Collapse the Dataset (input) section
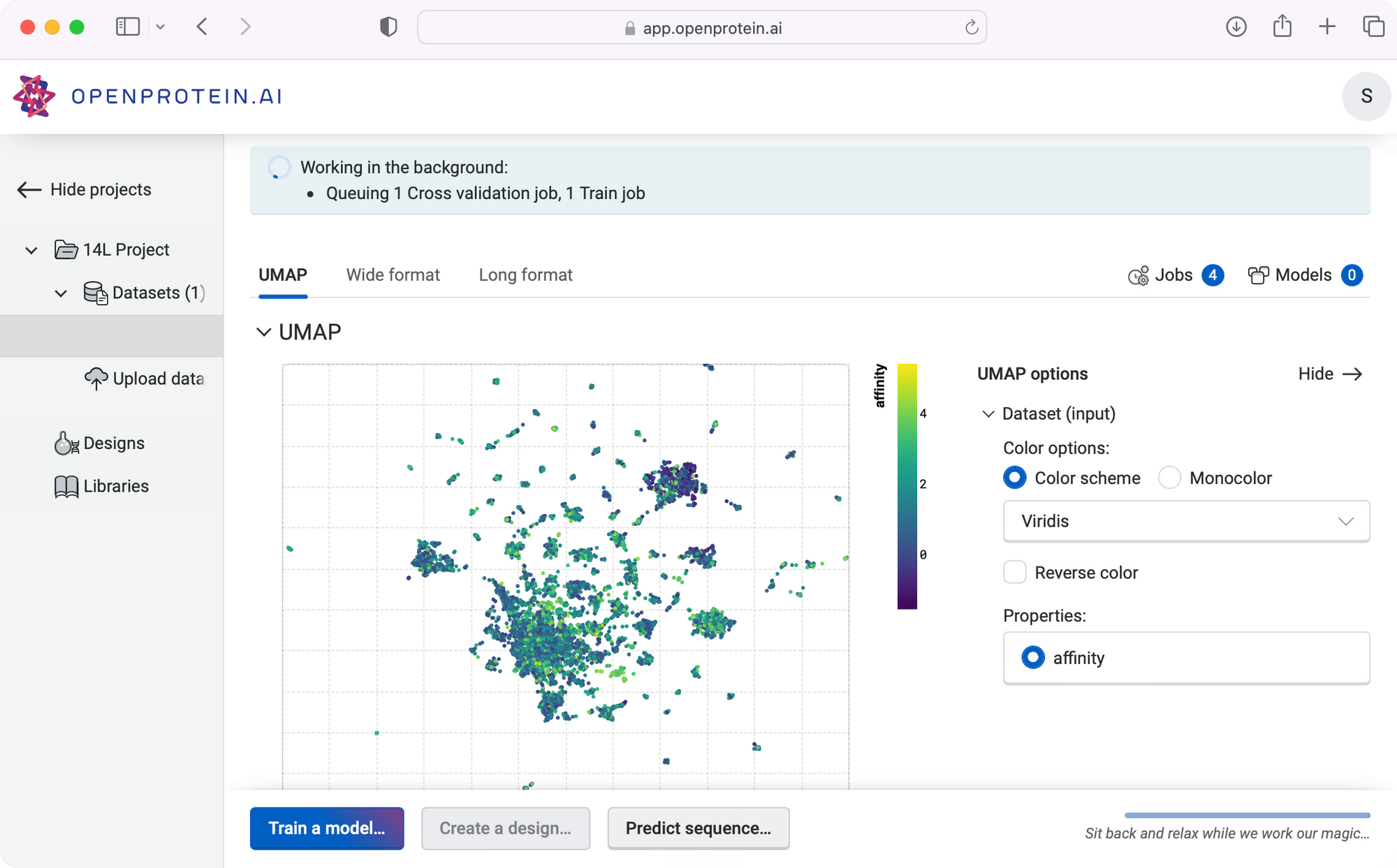 coord(988,413)
